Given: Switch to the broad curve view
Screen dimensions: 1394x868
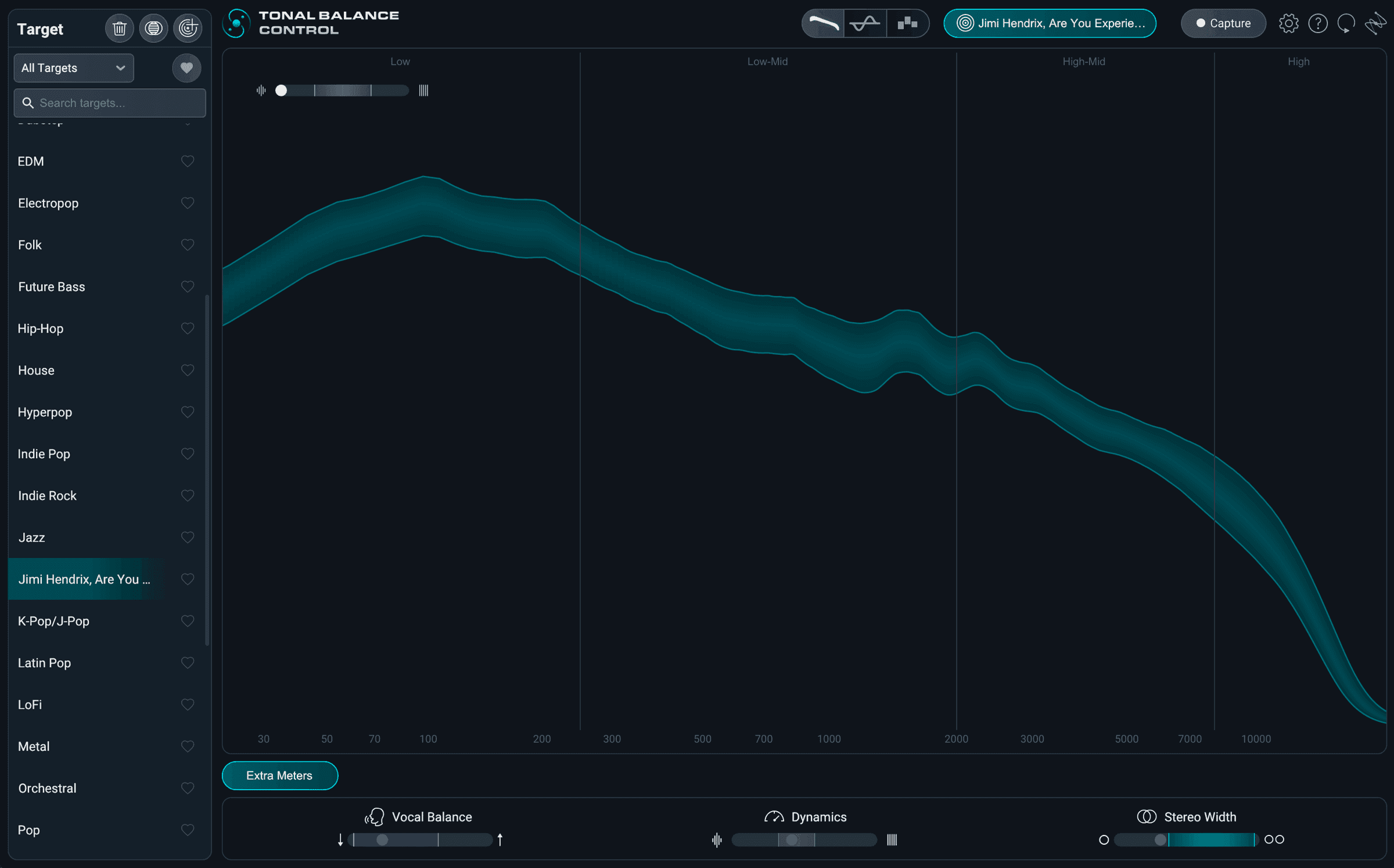Looking at the screenshot, I should point(823,23).
